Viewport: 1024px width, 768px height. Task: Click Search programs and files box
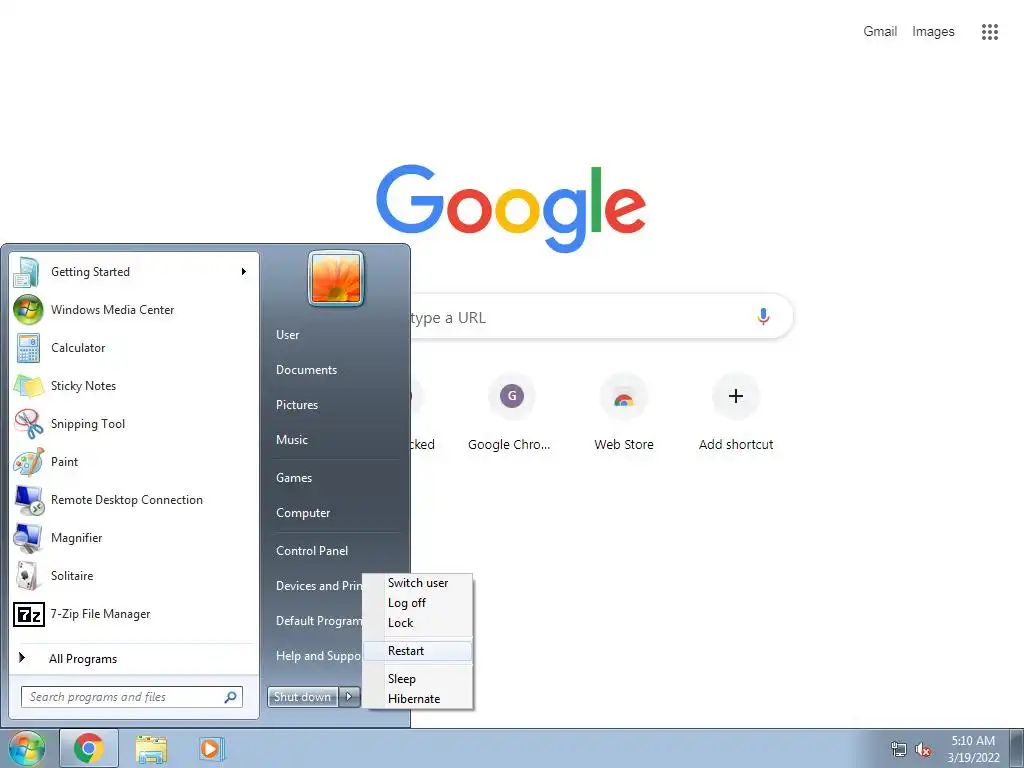click(x=132, y=697)
